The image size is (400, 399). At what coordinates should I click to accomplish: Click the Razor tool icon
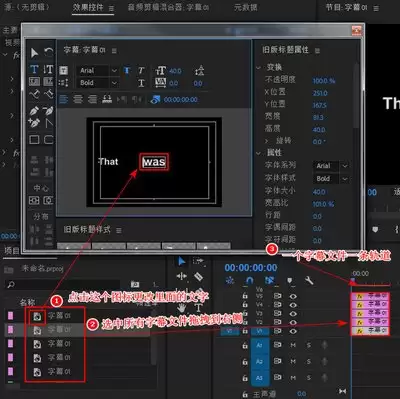coord(198,277)
